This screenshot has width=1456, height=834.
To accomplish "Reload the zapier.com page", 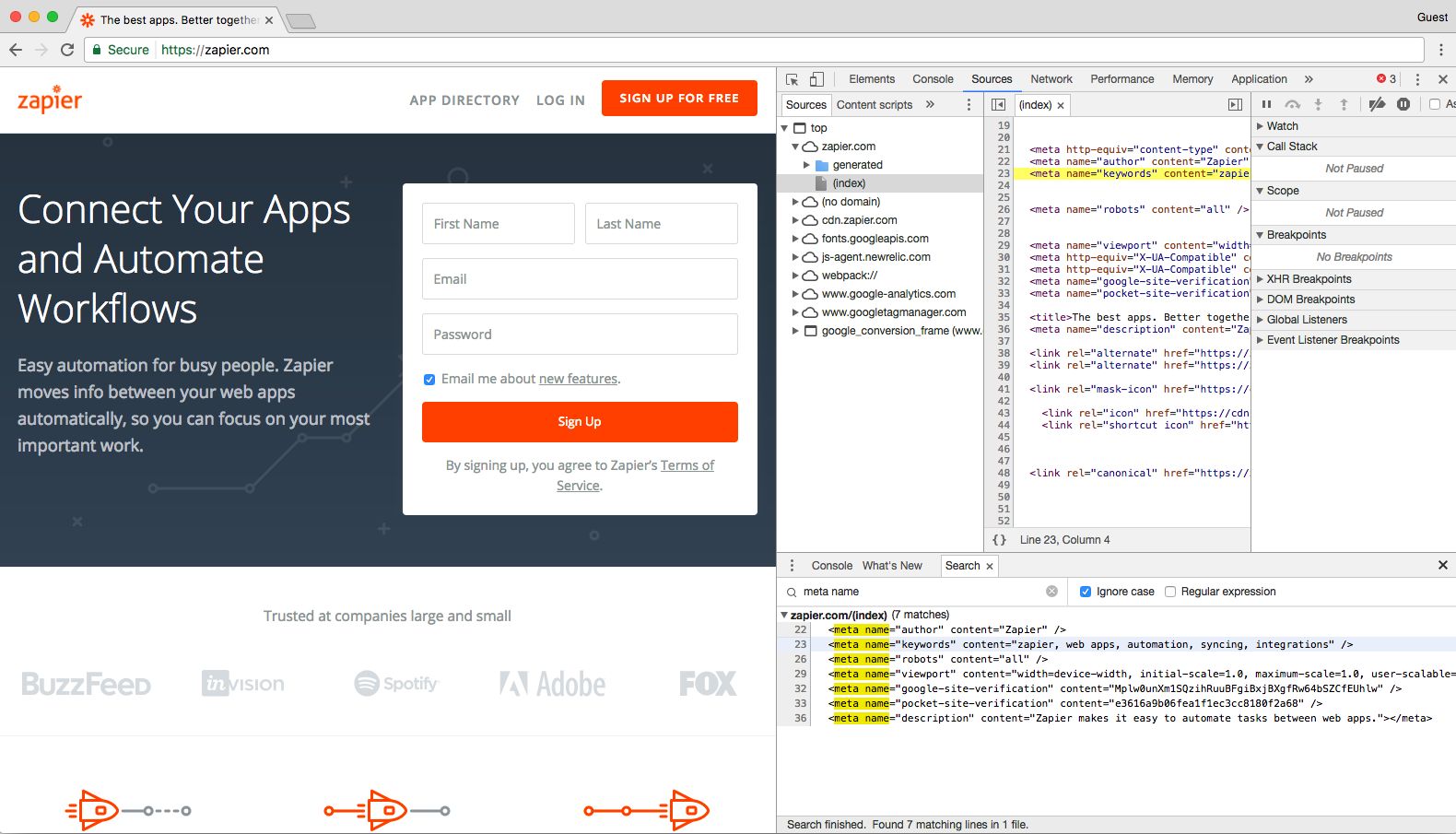I will 67,50.
